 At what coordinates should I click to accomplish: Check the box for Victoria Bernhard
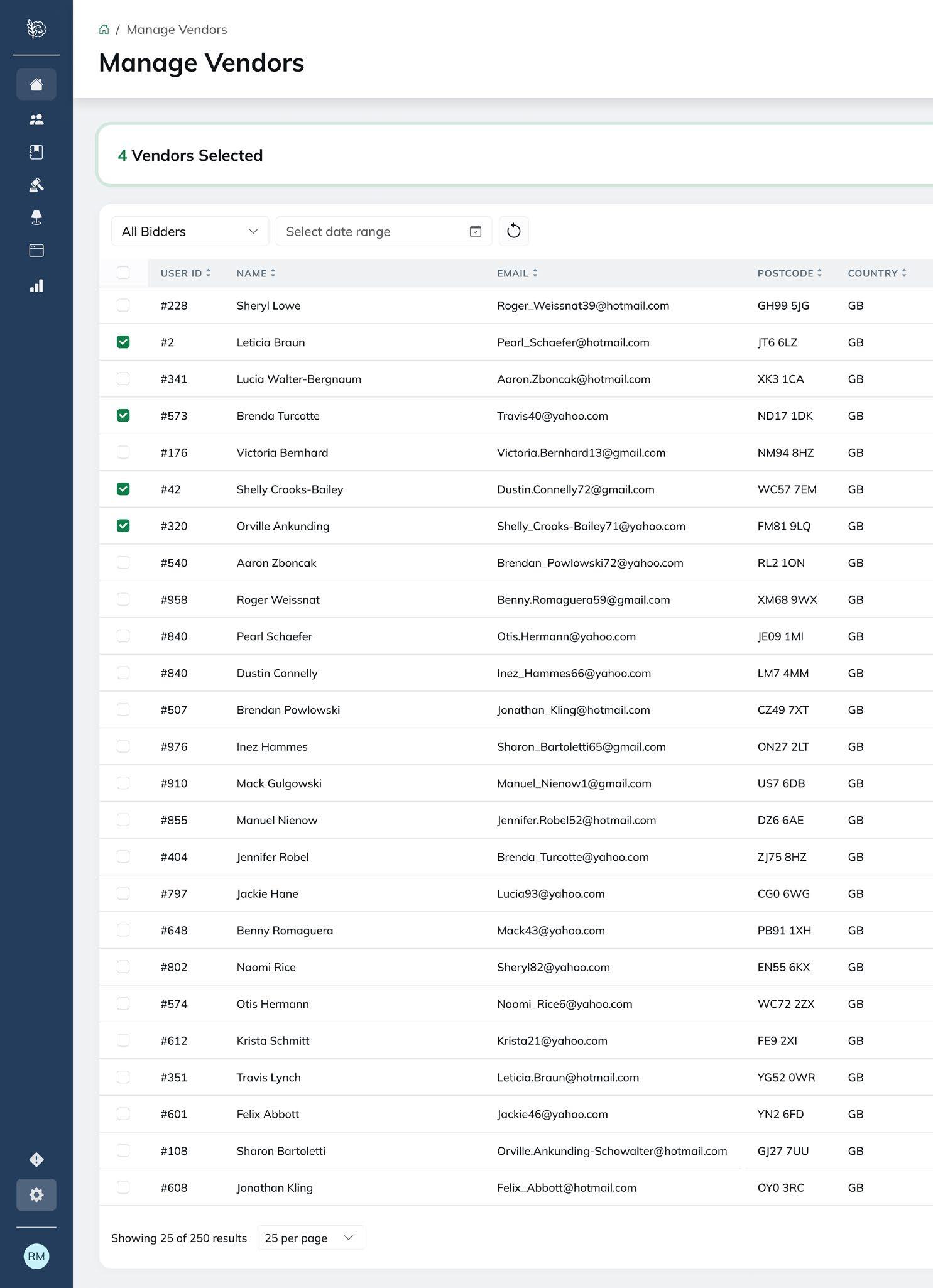point(123,452)
